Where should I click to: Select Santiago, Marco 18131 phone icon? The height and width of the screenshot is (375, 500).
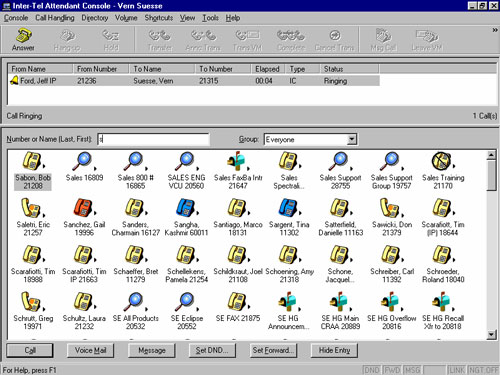click(x=236, y=207)
